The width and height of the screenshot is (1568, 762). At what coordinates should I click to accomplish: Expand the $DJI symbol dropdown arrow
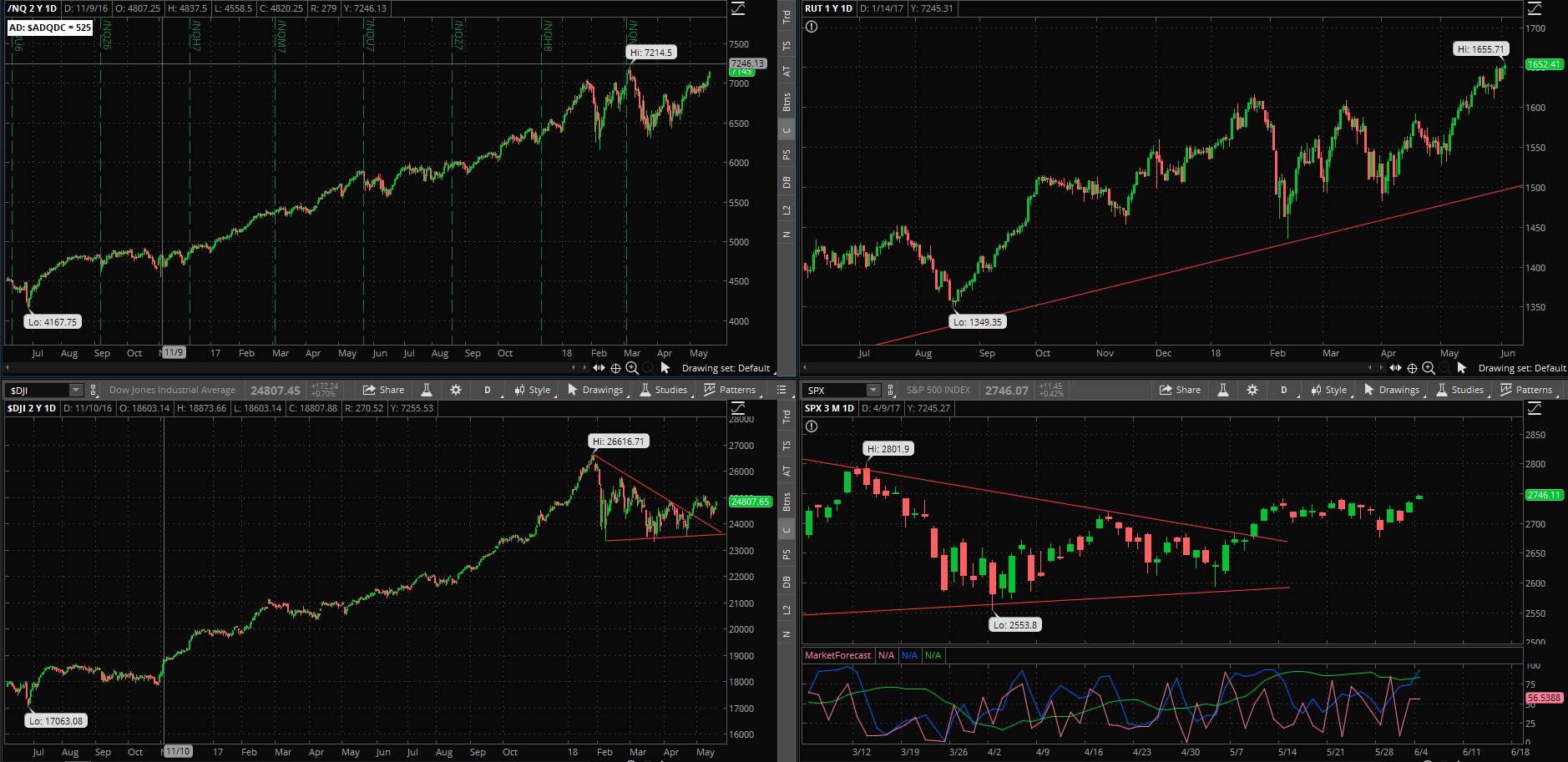point(76,390)
